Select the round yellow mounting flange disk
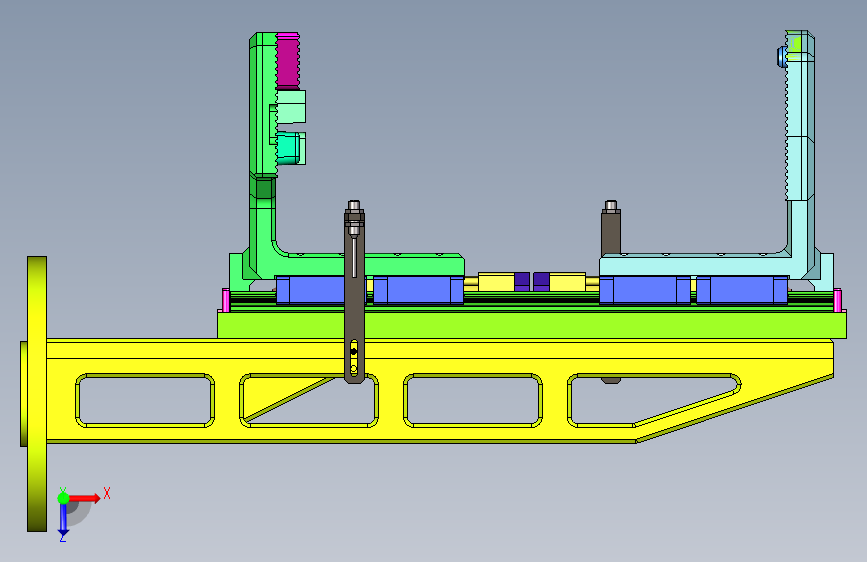Image resolution: width=867 pixels, height=562 pixels. (x=37, y=394)
